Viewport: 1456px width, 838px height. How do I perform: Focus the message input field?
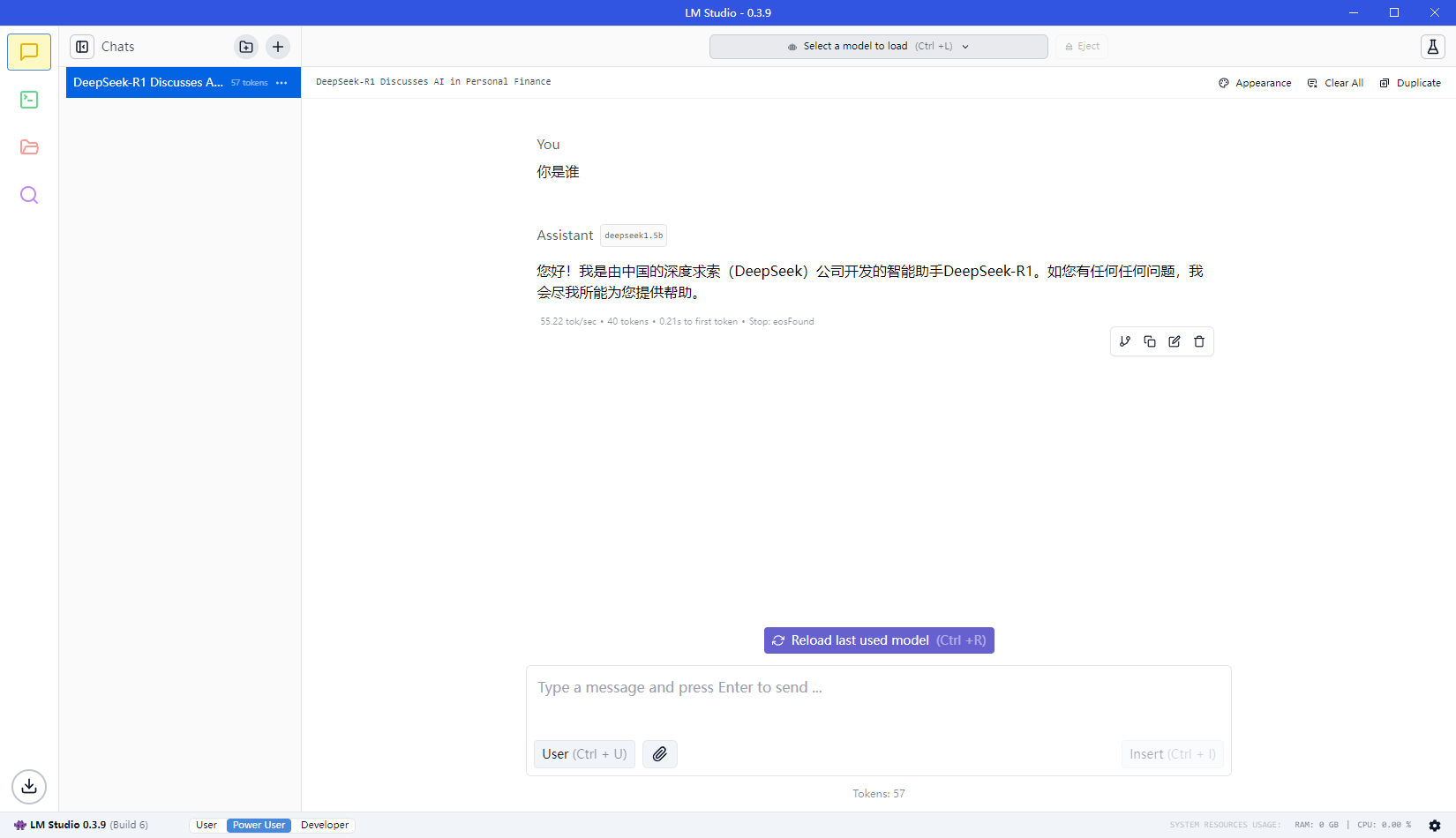coord(879,688)
